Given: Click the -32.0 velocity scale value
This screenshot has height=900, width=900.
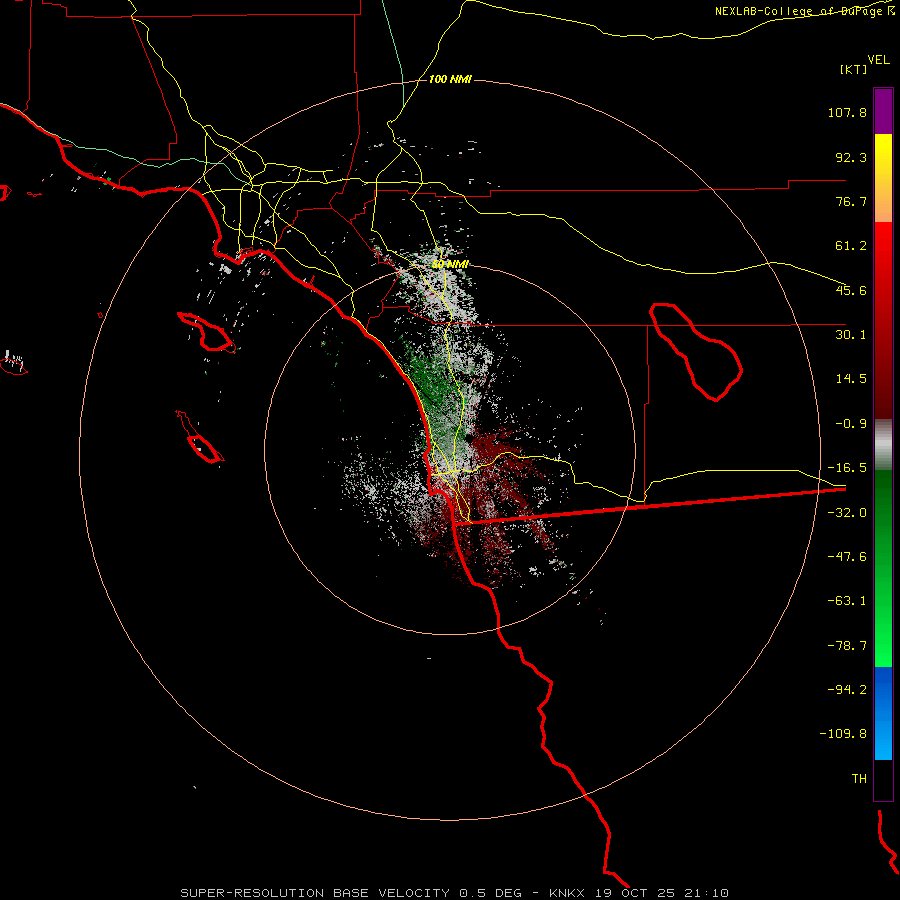Looking at the screenshot, I should [x=847, y=513].
